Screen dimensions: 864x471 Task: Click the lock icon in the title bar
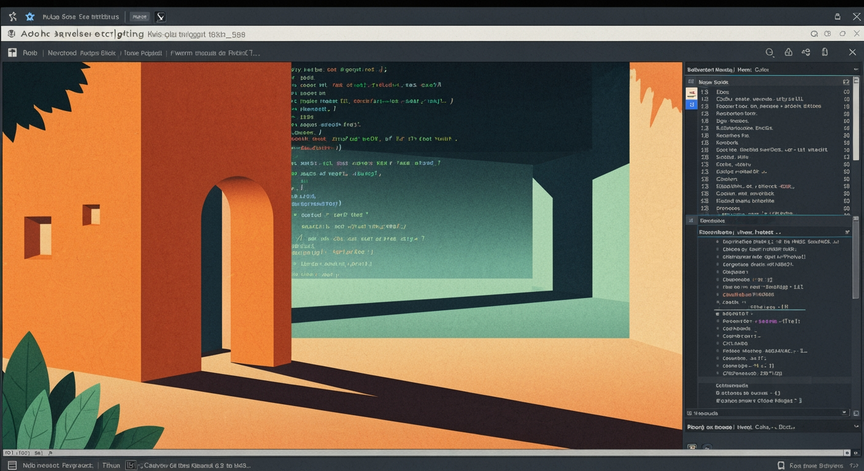[x=838, y=17]
